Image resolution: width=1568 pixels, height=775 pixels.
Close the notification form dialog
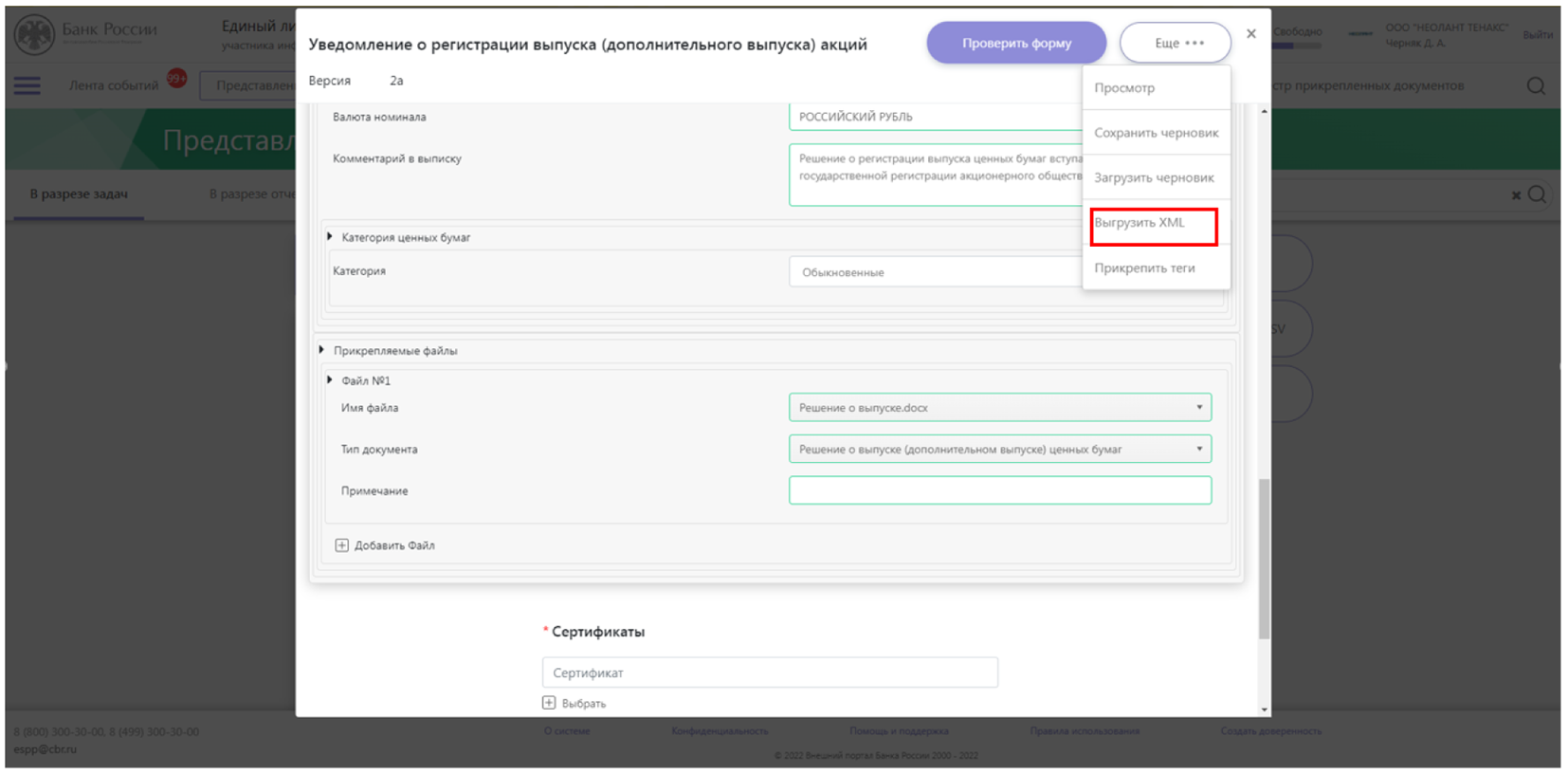1251,34
